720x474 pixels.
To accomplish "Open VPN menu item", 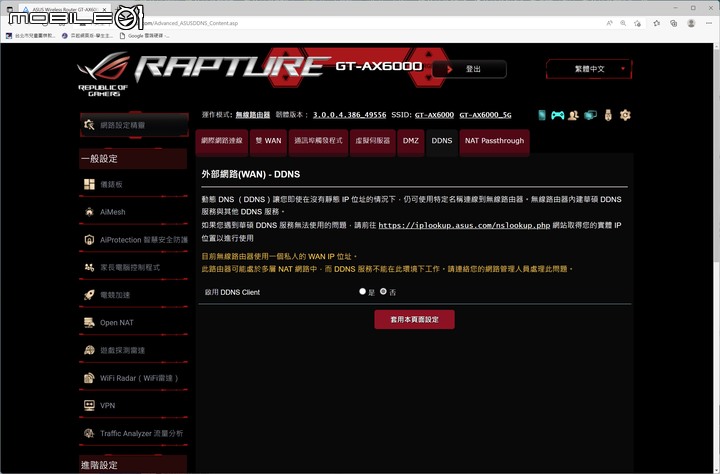I will (x=134, y=405).
